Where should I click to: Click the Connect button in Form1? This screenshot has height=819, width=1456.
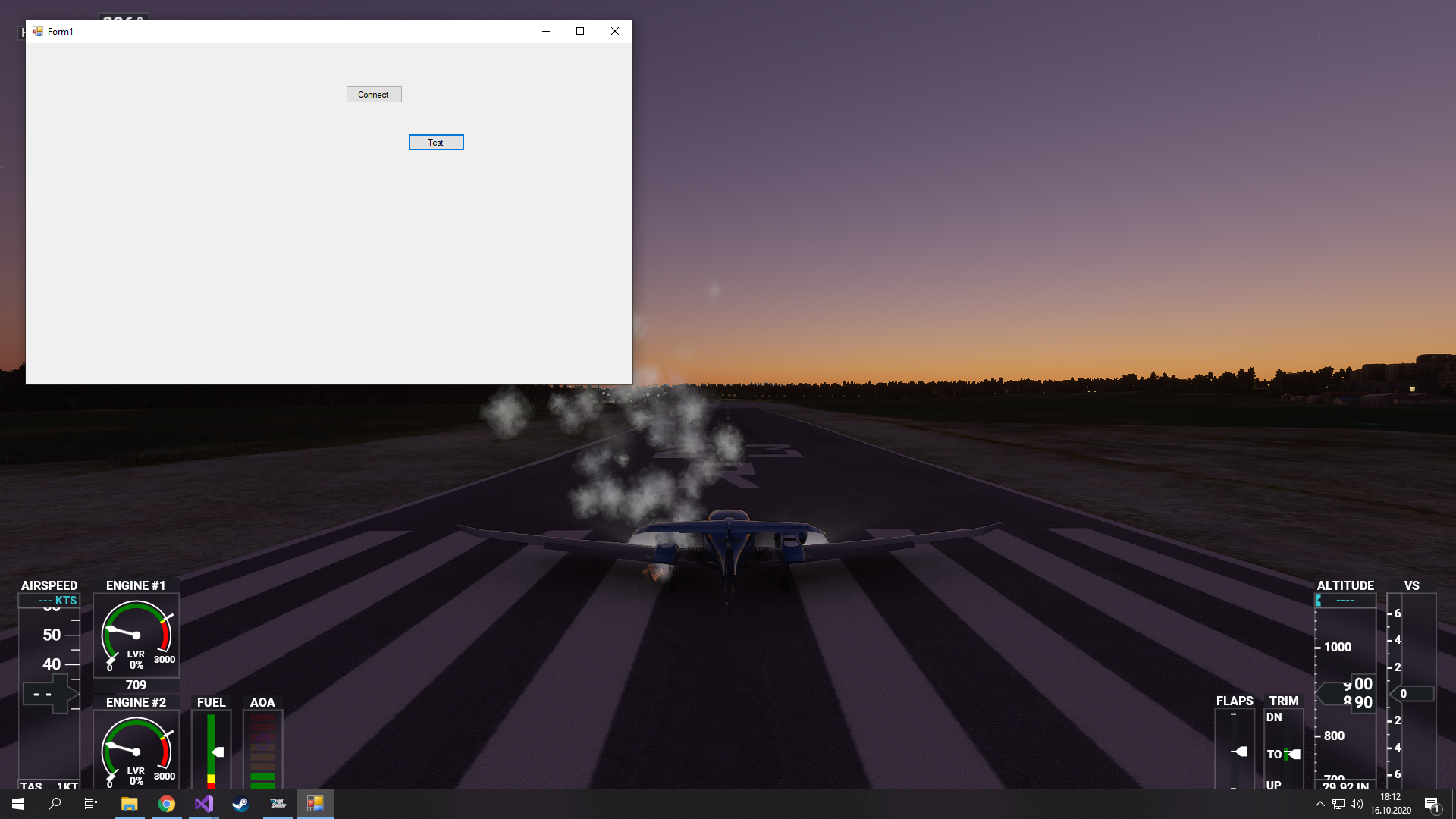(374, 95)
